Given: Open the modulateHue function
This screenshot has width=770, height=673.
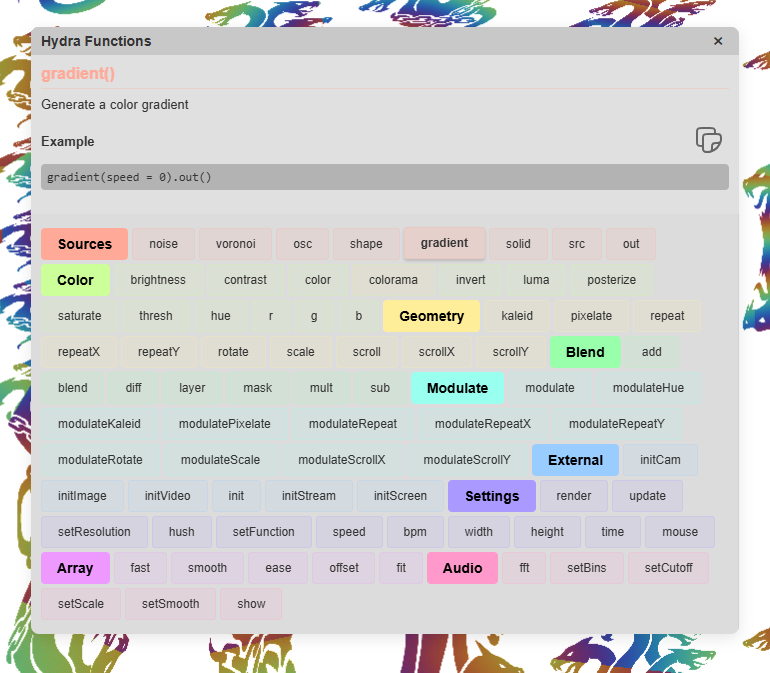Looking at the screenshot, I should click(648, 388).
